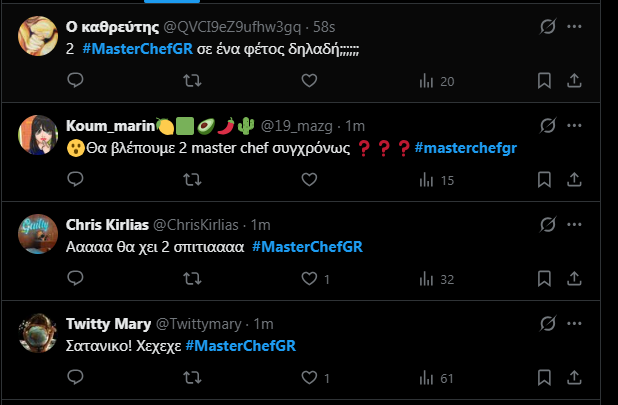Reply to Ο καθρεύτης's tweet

pyautogui.click(x=76, y=81)
